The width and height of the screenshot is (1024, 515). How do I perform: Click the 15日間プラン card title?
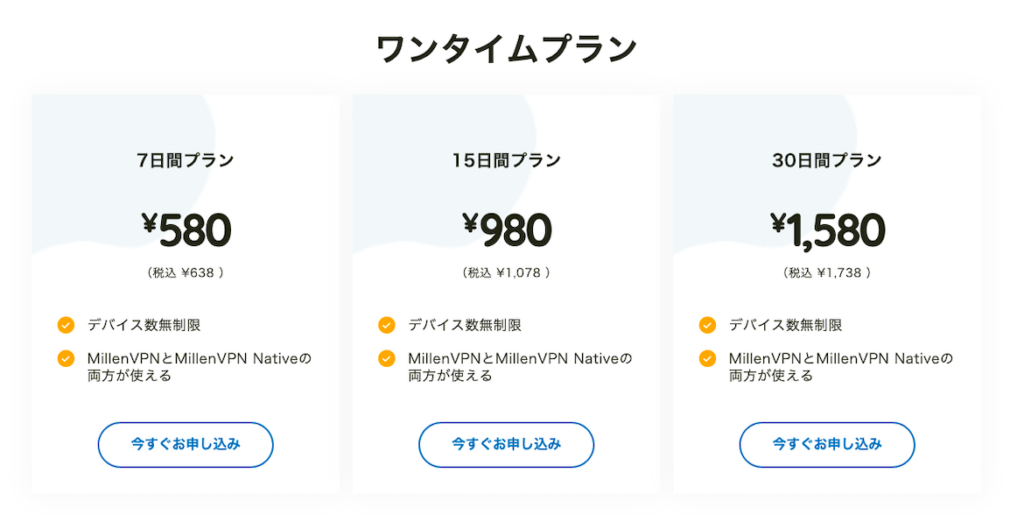[506, 160]
